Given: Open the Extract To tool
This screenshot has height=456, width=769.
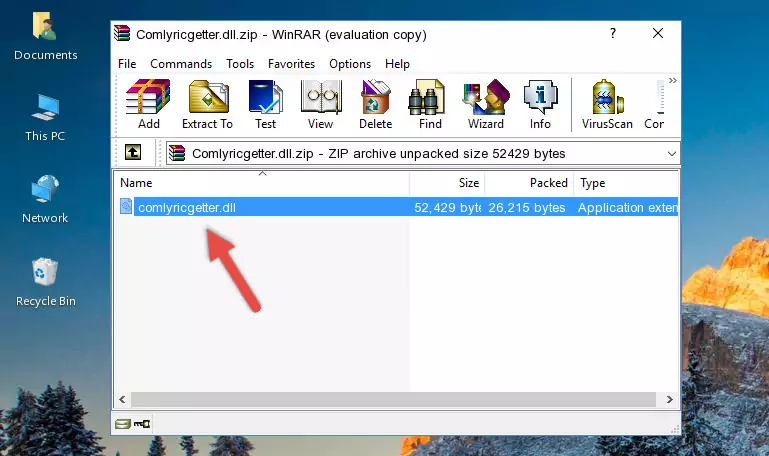Looking at the screenshot, I should (207, 104).
